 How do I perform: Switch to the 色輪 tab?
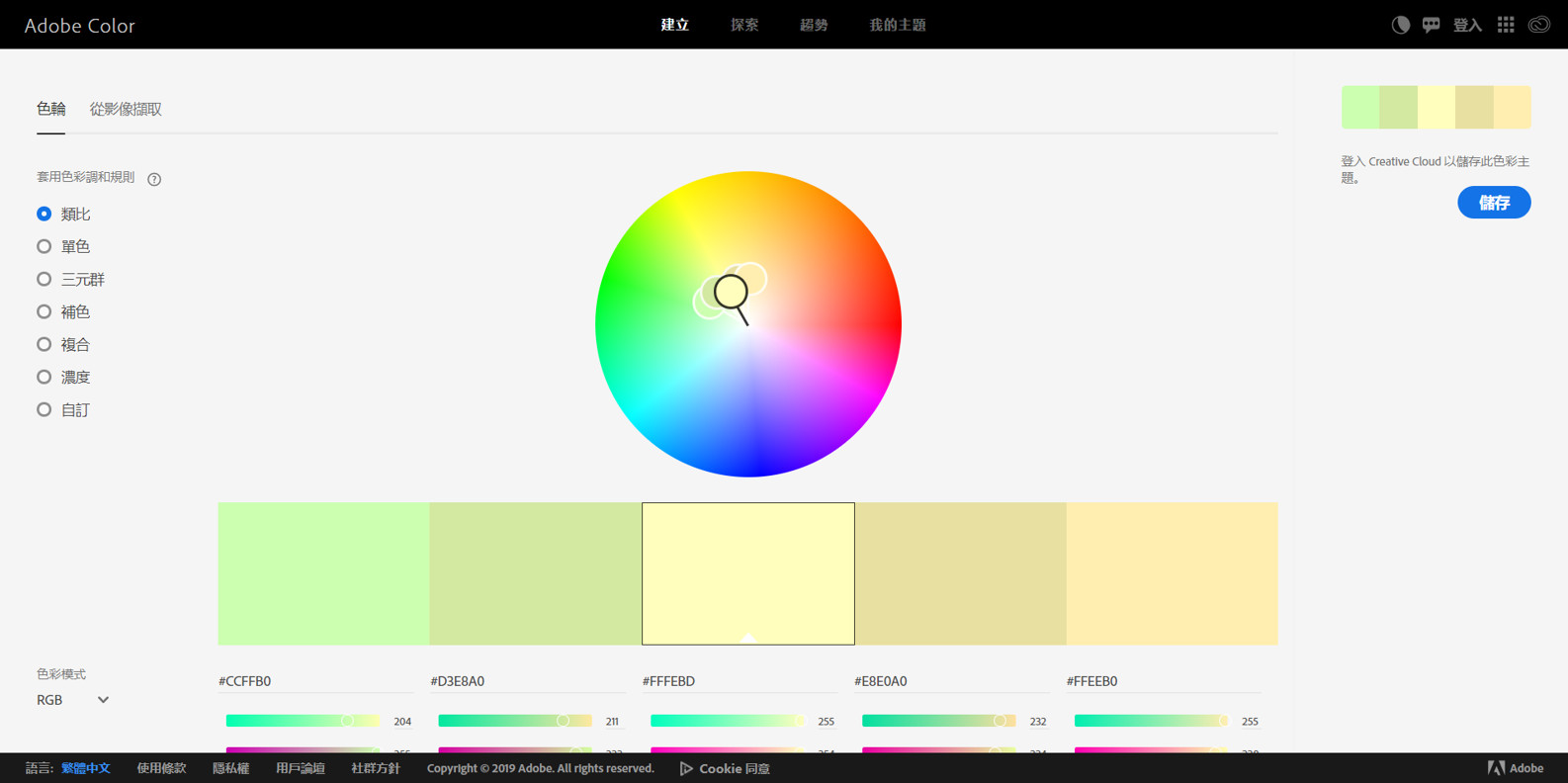51,109
